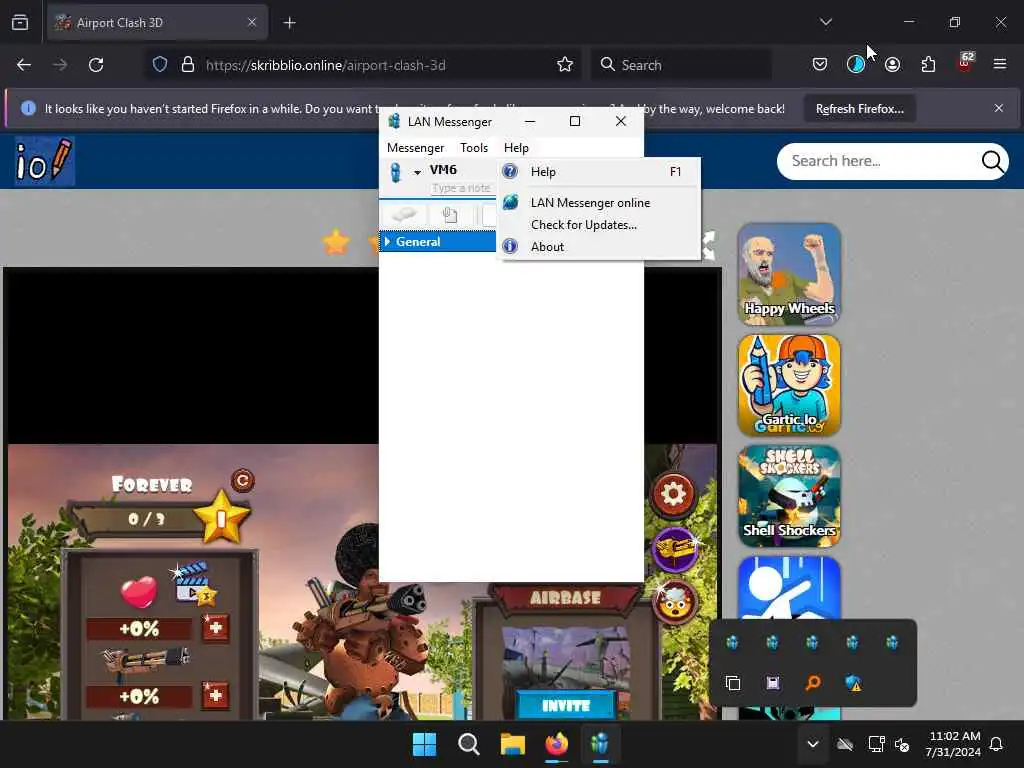Open the notifications bell icon

click(997, 744)
